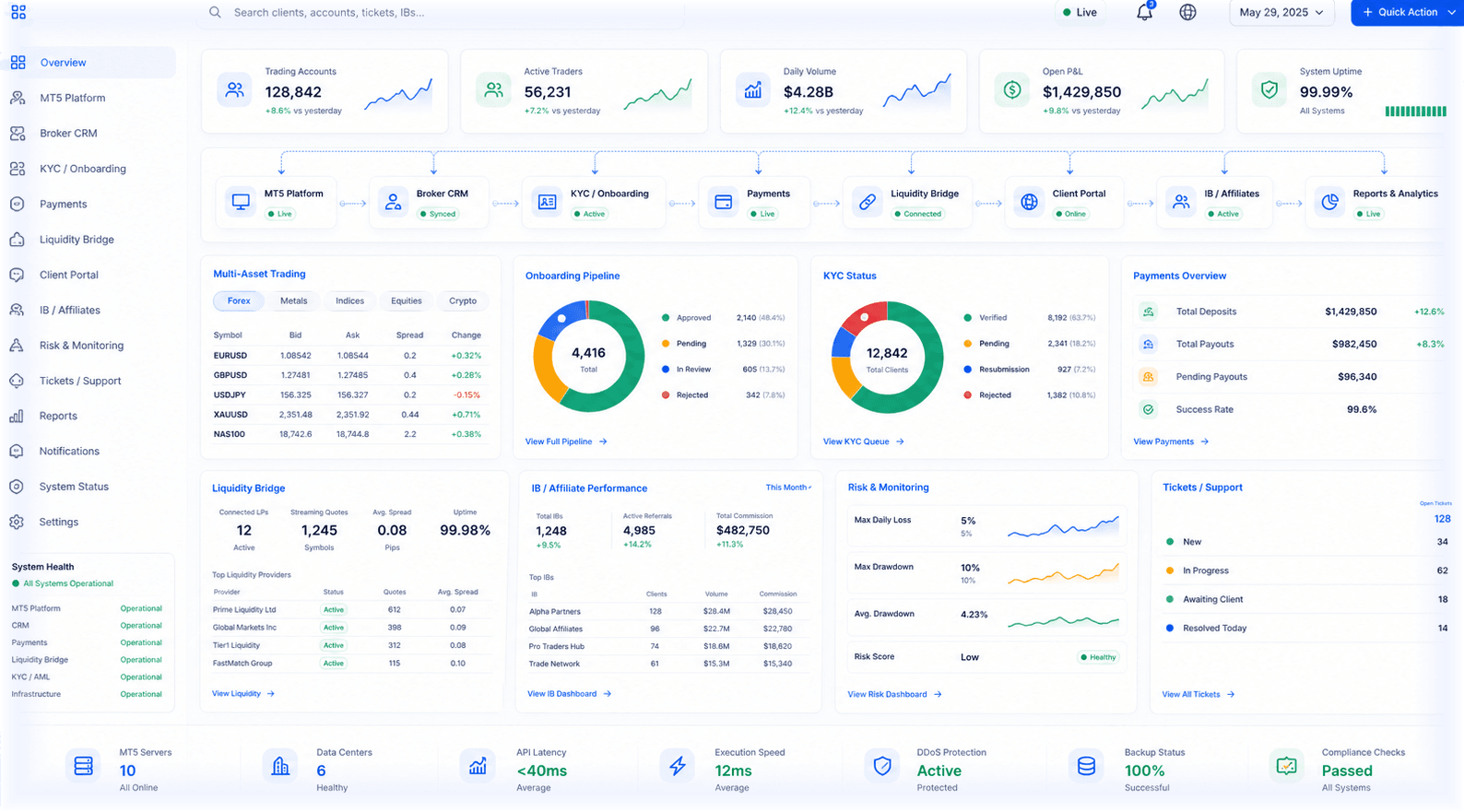
Task: Switch to the Crypto tab
Action: pyautogui.click(x=463, y=300)
